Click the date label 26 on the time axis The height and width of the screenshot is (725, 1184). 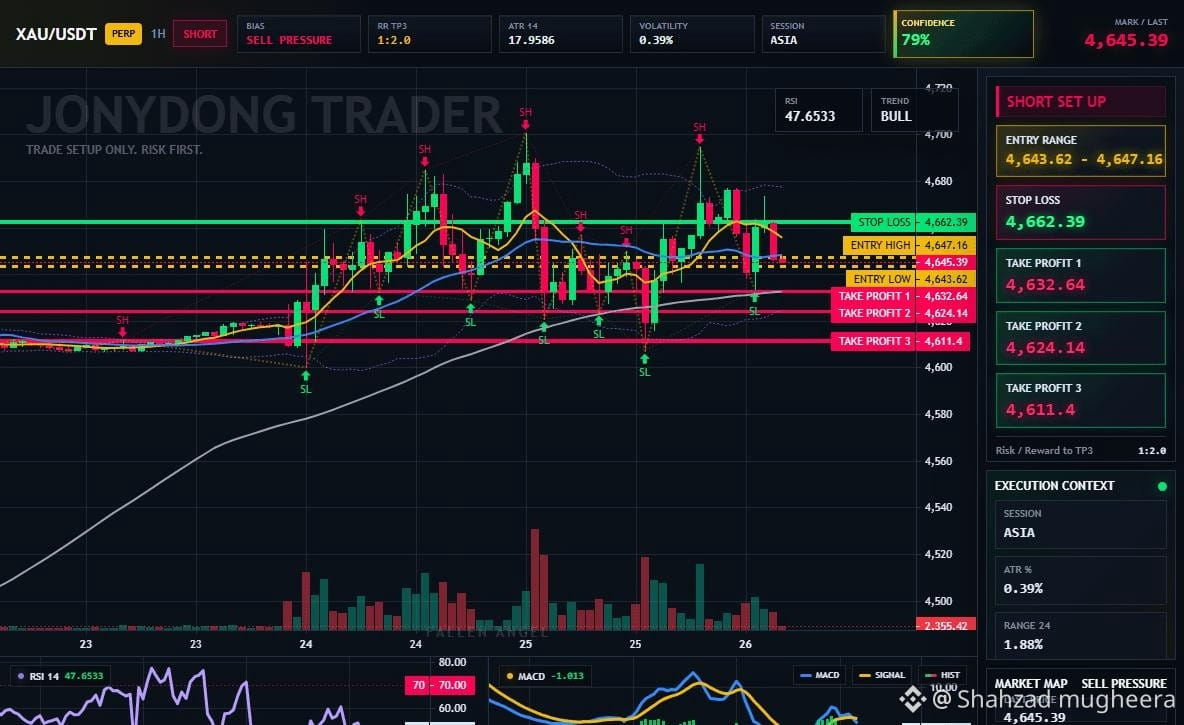click(x=745, y=644)
